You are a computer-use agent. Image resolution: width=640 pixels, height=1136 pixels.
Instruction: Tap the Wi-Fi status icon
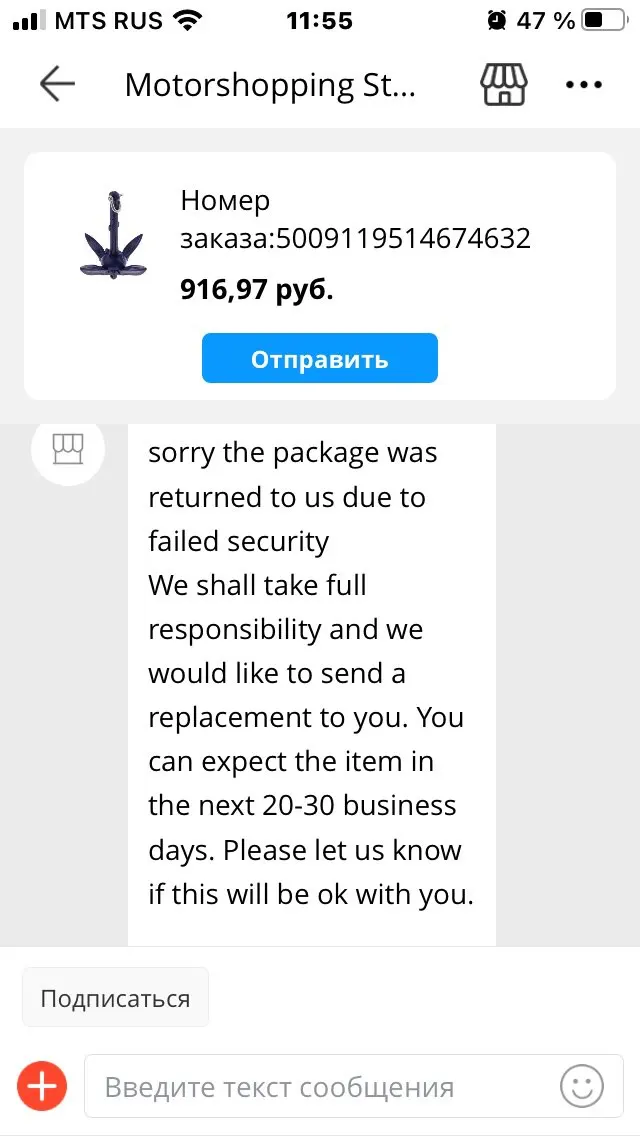coord(186,20)
